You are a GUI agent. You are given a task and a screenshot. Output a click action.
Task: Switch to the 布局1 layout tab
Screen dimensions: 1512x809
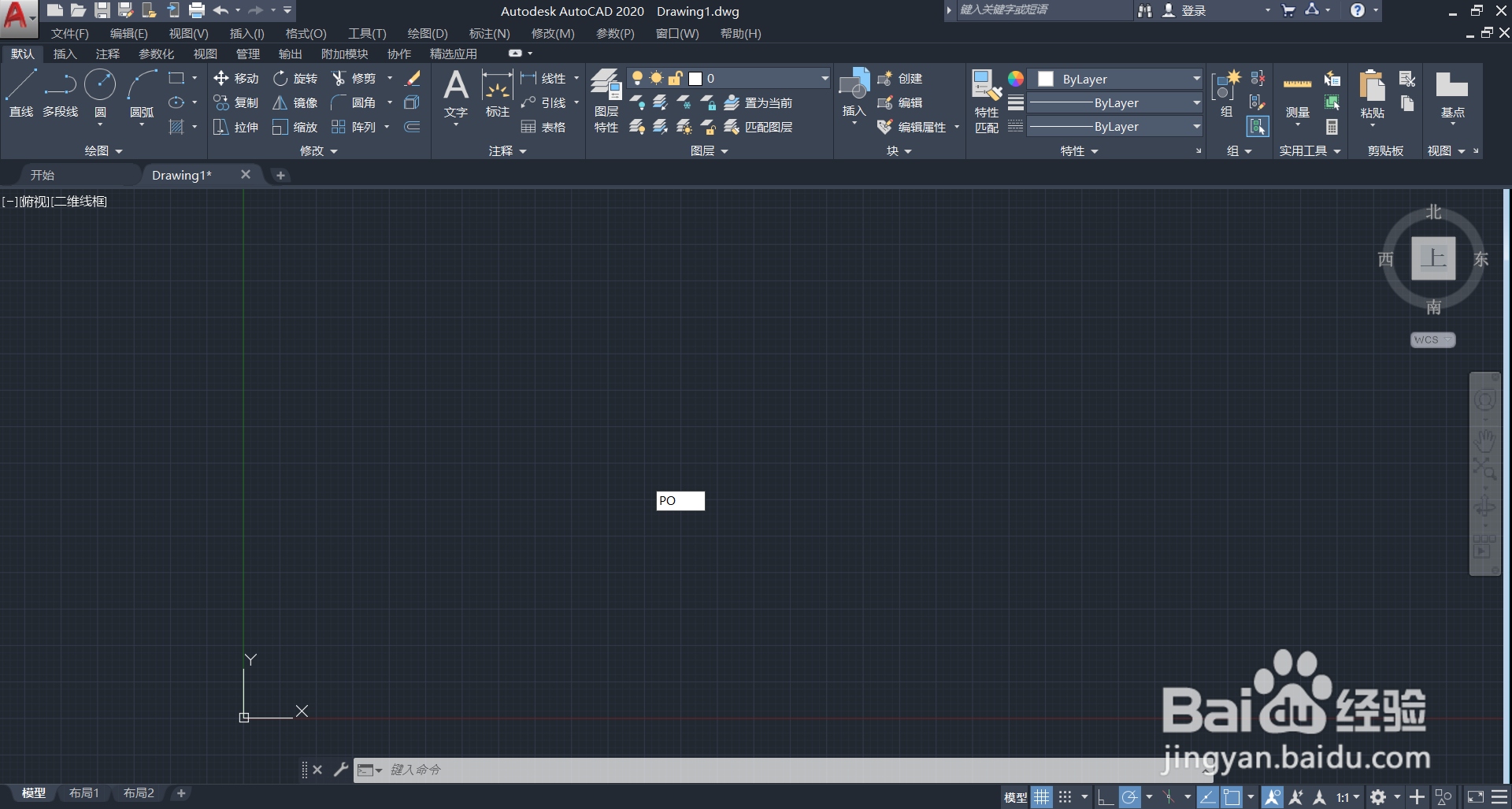pos(83,793)
